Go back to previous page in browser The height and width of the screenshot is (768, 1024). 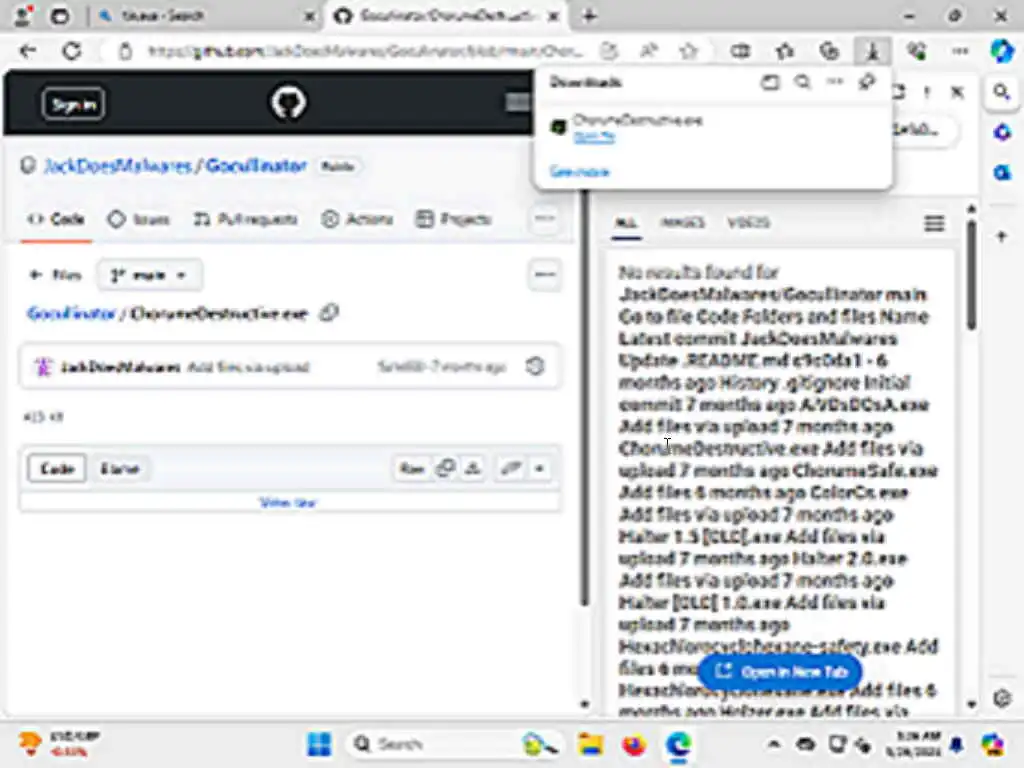[x=27, y=51]
